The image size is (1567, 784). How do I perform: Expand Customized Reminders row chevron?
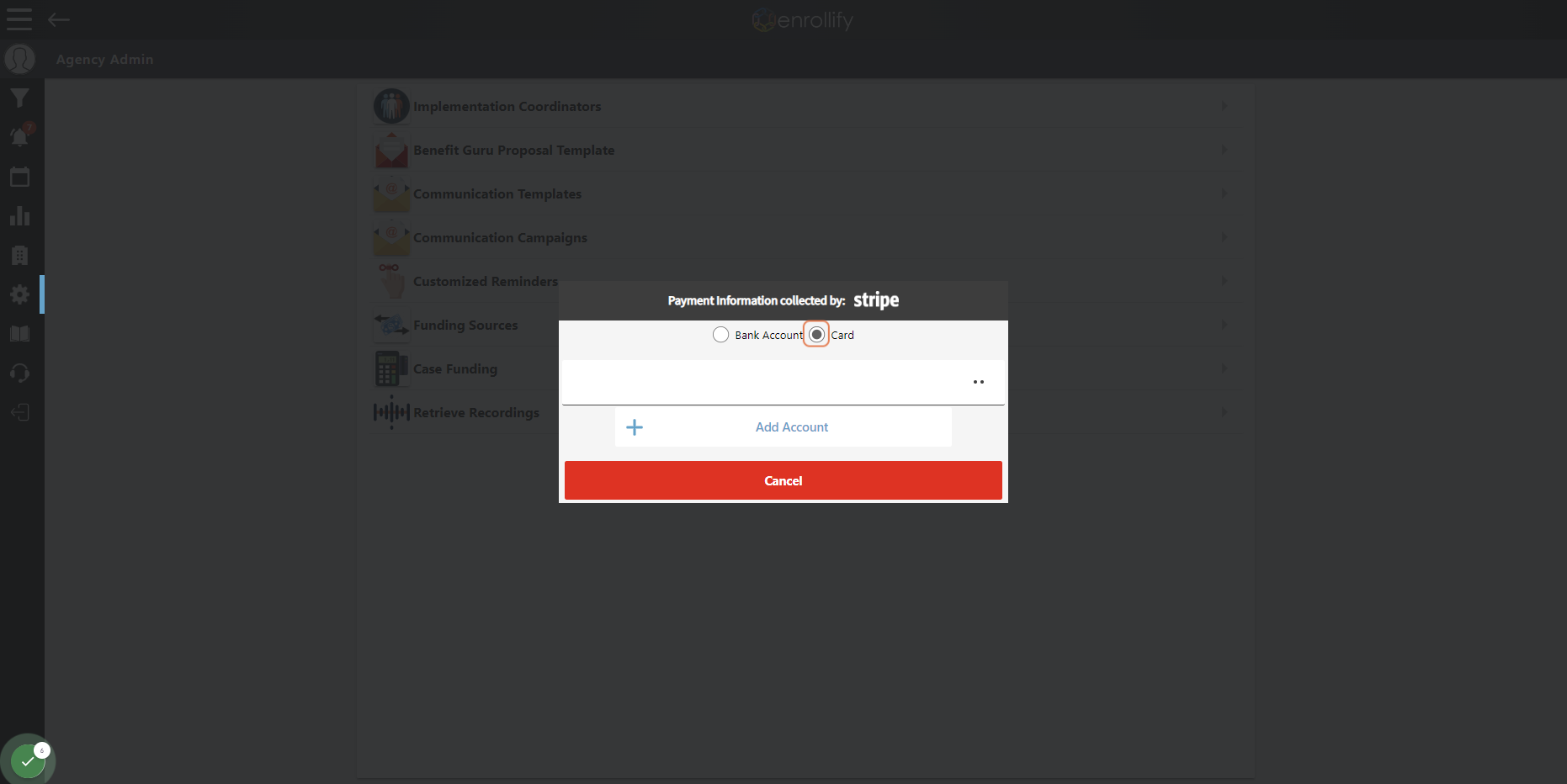1224,281
